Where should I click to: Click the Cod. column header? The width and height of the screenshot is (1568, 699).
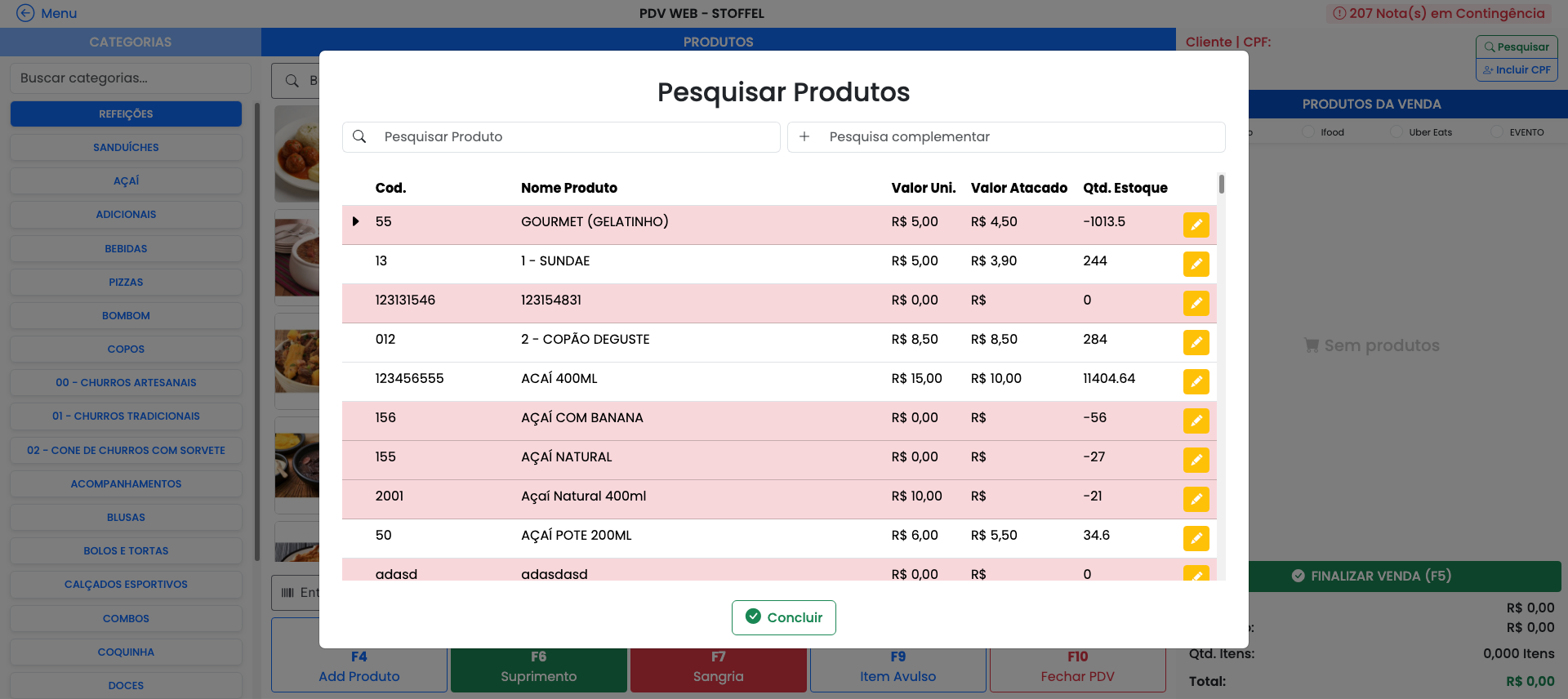390,188
